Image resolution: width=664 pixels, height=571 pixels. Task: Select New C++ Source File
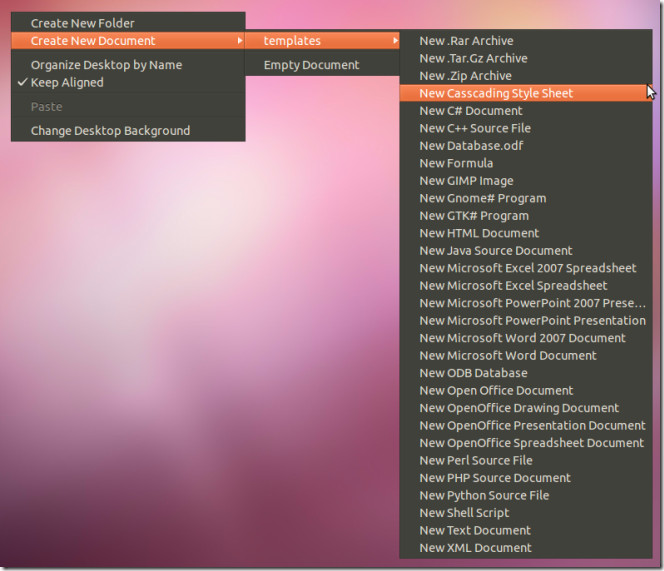(x=526, y=128)
